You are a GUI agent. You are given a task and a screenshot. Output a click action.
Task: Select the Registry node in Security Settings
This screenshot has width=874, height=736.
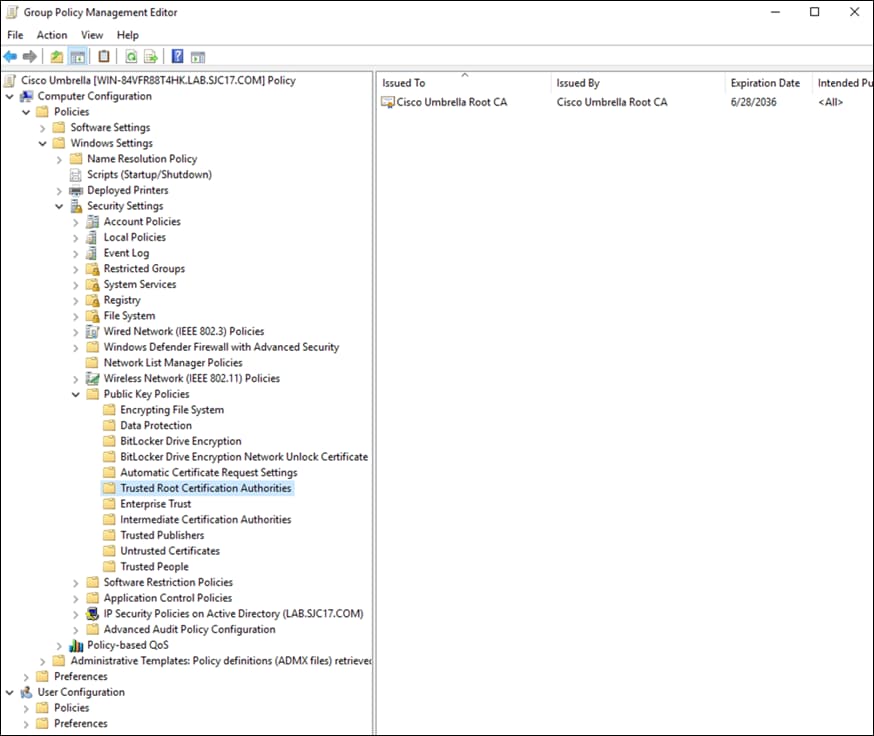coord(122,300)
